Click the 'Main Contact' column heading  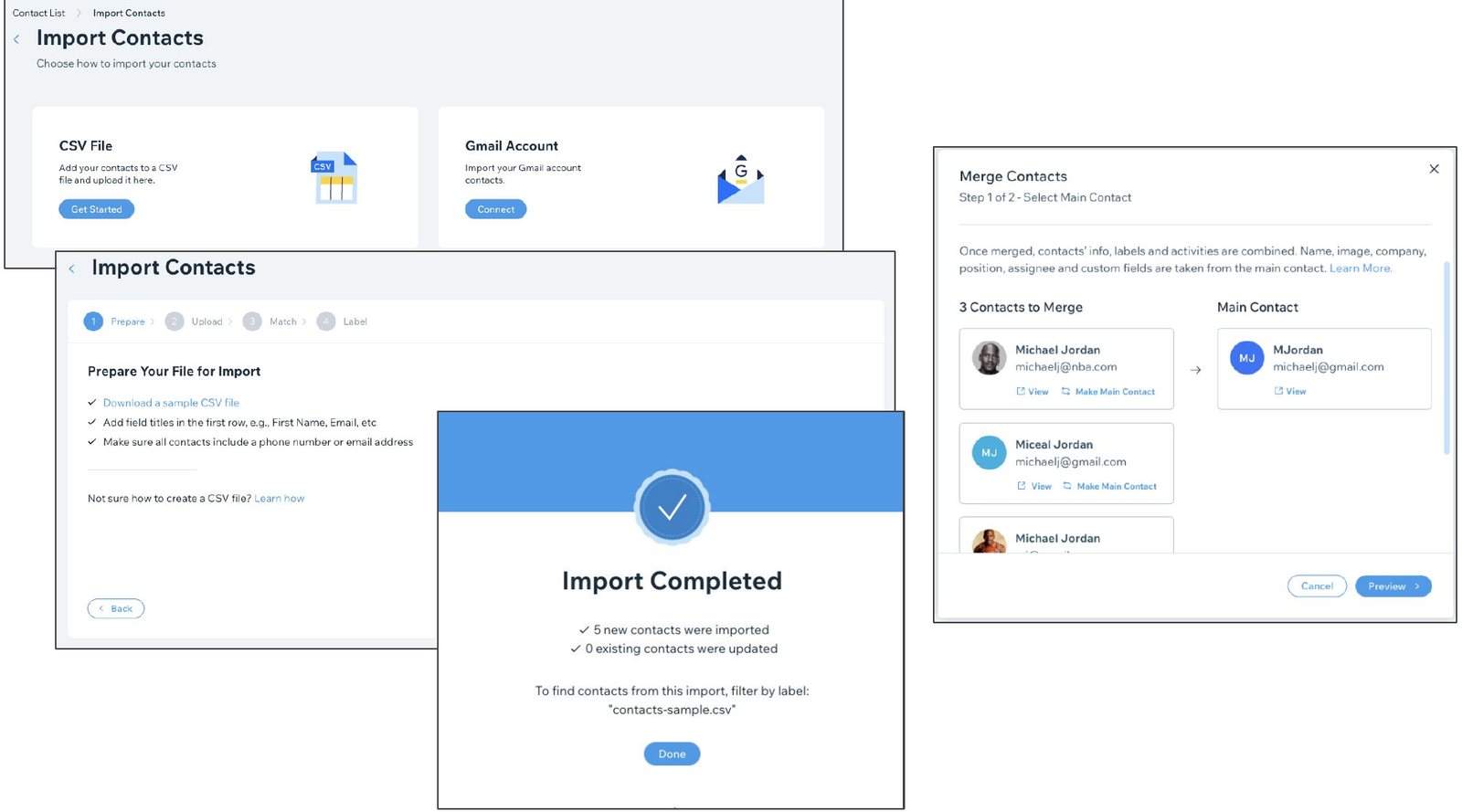[x=1257, y=308]
